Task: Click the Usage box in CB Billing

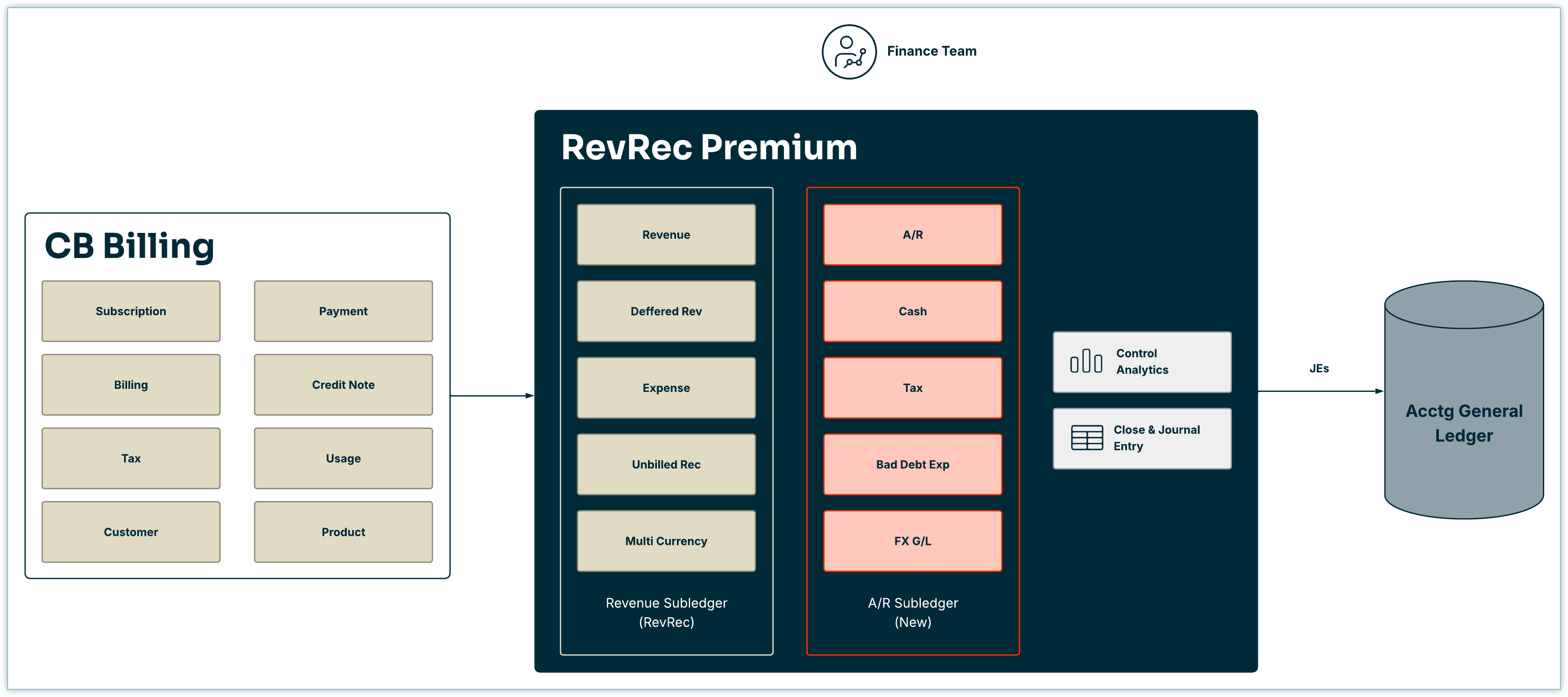Action: pyautogui.click(x=343, y=459)
